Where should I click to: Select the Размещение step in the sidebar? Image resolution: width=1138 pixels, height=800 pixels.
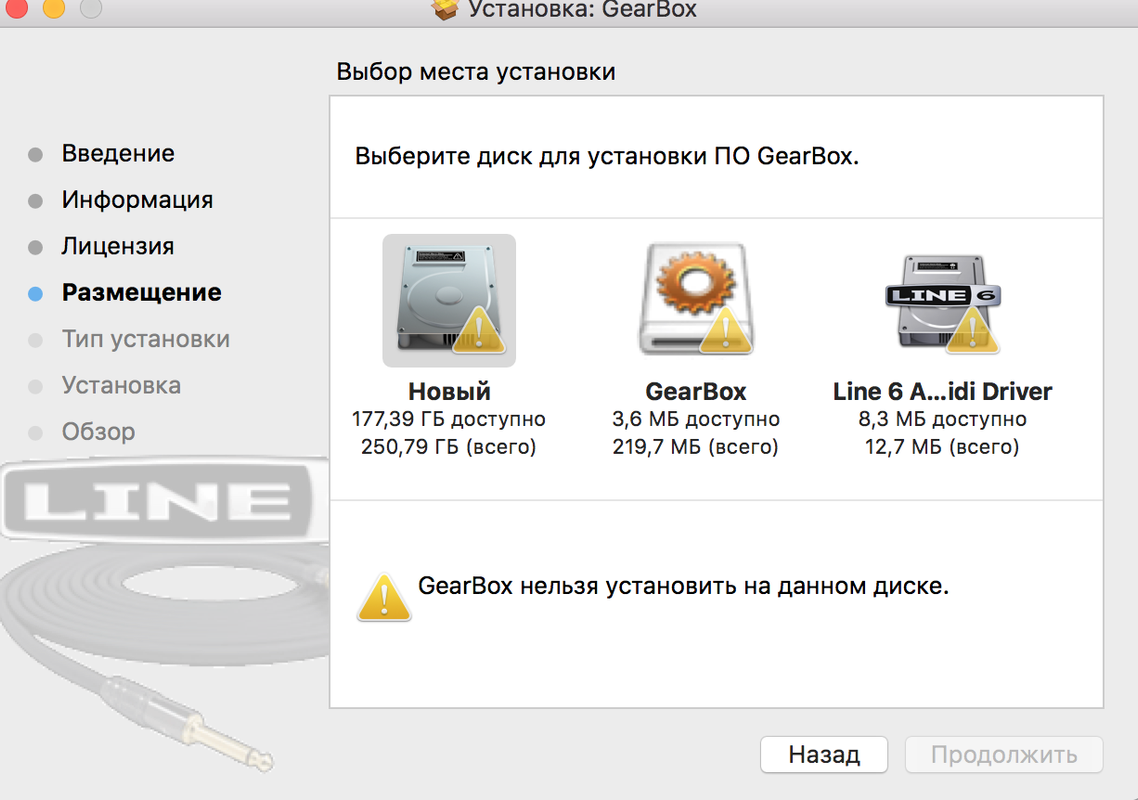(142, 293)
